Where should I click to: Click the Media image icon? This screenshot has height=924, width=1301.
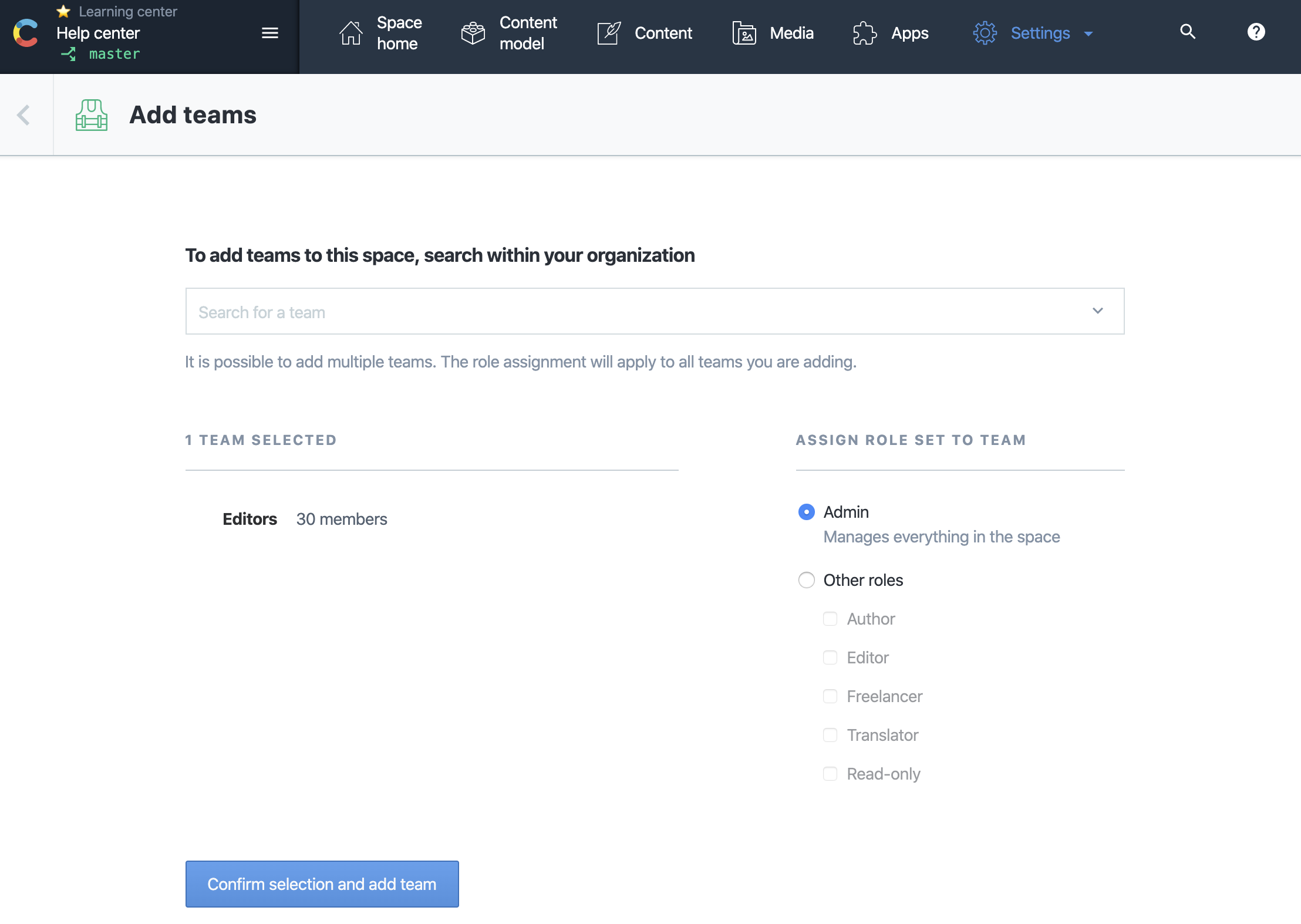point(744,33)
